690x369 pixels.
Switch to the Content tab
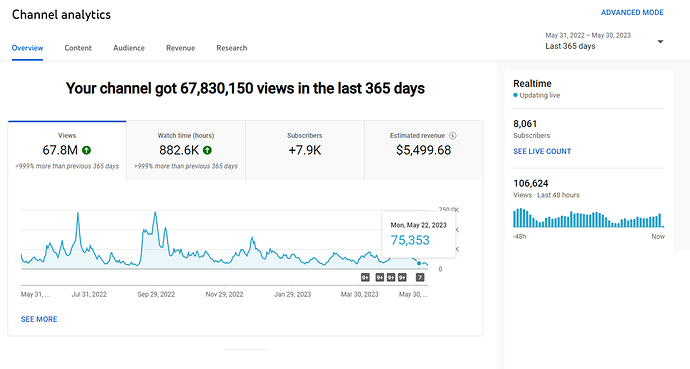[78, 48]
